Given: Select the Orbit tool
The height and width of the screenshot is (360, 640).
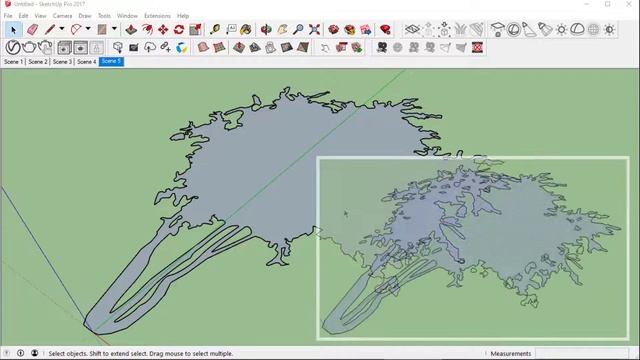Looking at the screenshot, I should [266, 29].
